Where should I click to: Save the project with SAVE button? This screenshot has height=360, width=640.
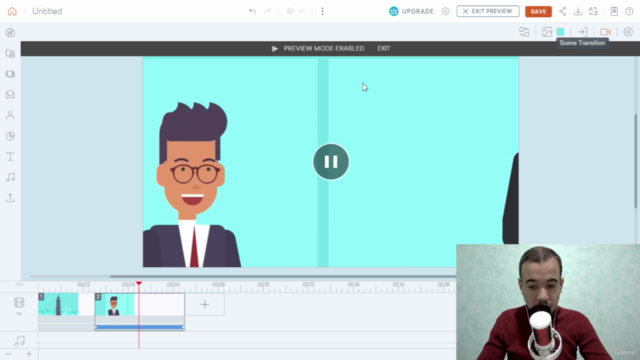(538, 11)
